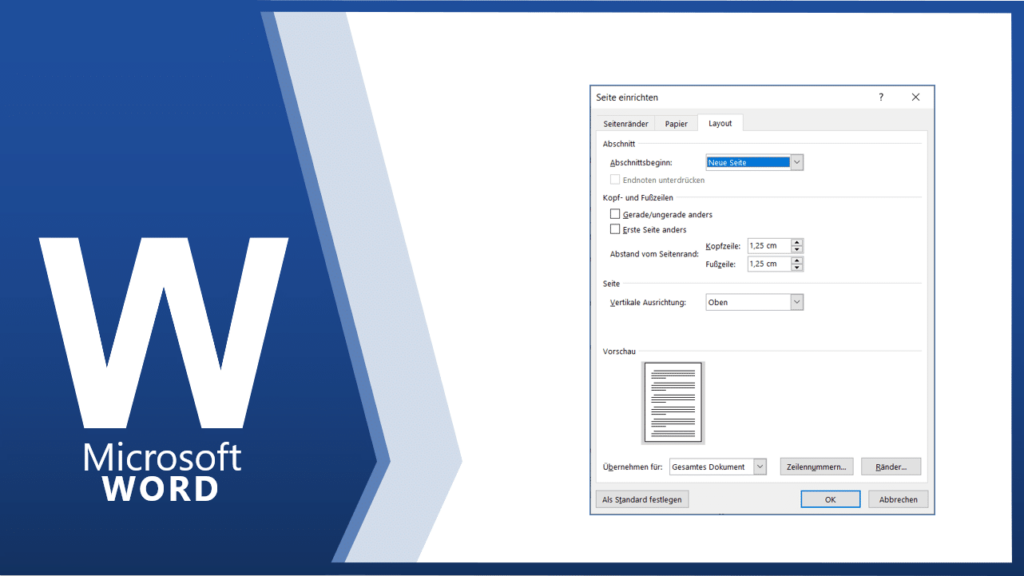Enable Gerade/ungerade anders checkbox

[615, 214]
